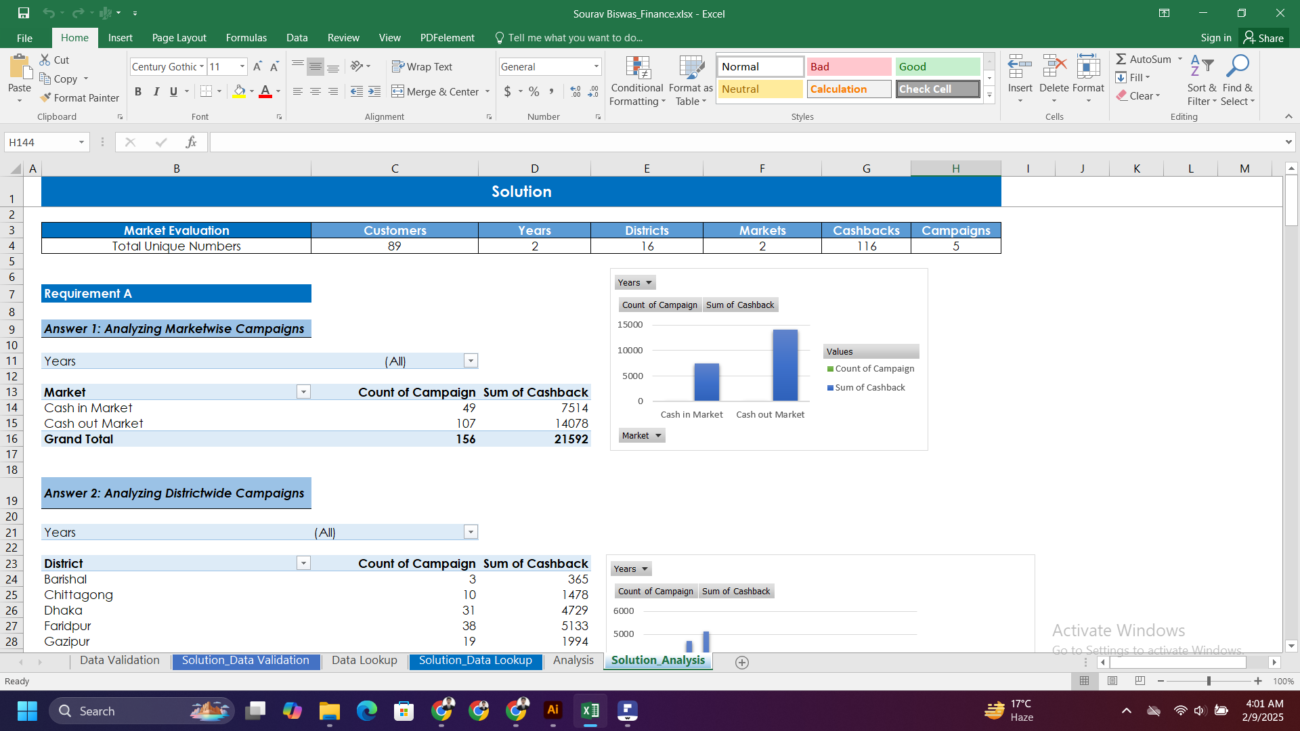Click the Increase Decimal icon
Viewport: 1300px width, 731px height.
(x=576, y=91)
